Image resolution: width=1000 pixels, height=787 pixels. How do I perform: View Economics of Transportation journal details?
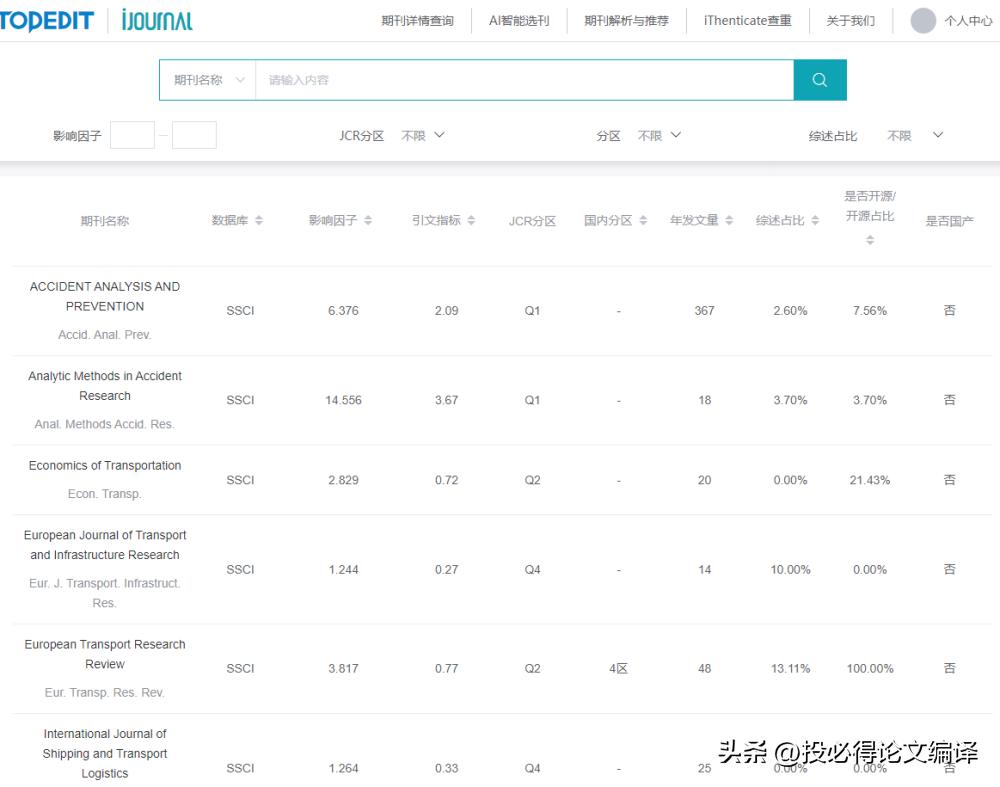pyautogui.click(x=104, y=465)
